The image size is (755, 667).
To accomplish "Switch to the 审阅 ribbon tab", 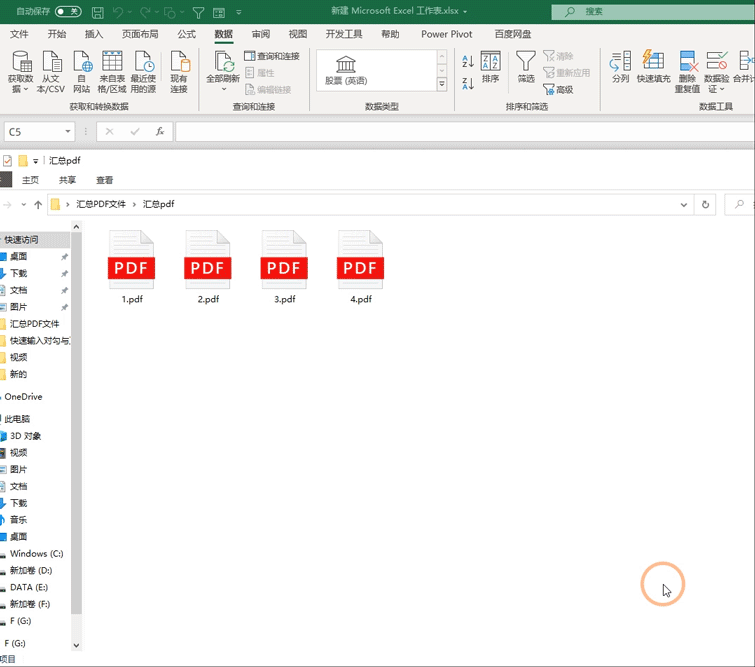I will pyautogui.click(x=261, y=34).
